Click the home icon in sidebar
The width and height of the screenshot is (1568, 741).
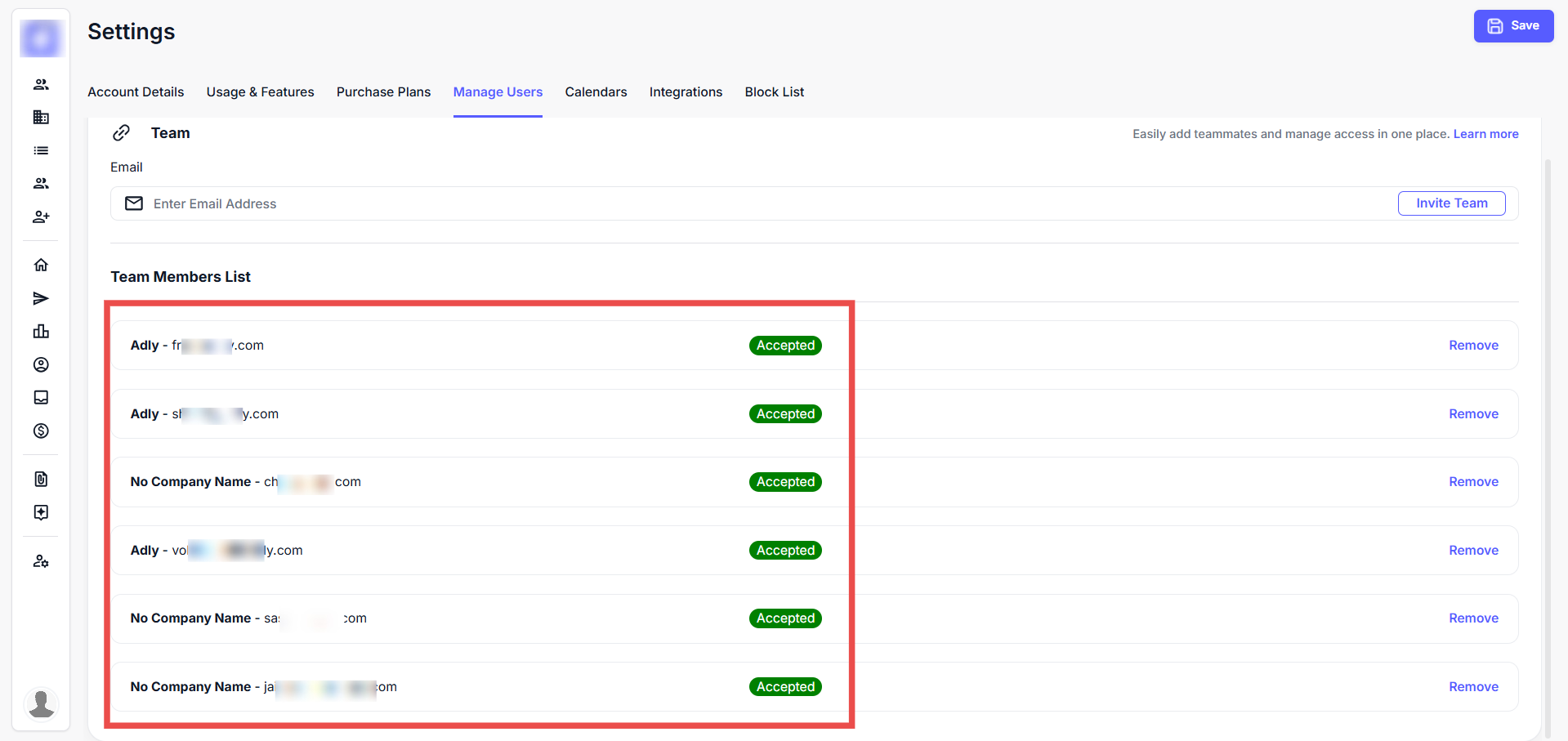coord(41,265)
